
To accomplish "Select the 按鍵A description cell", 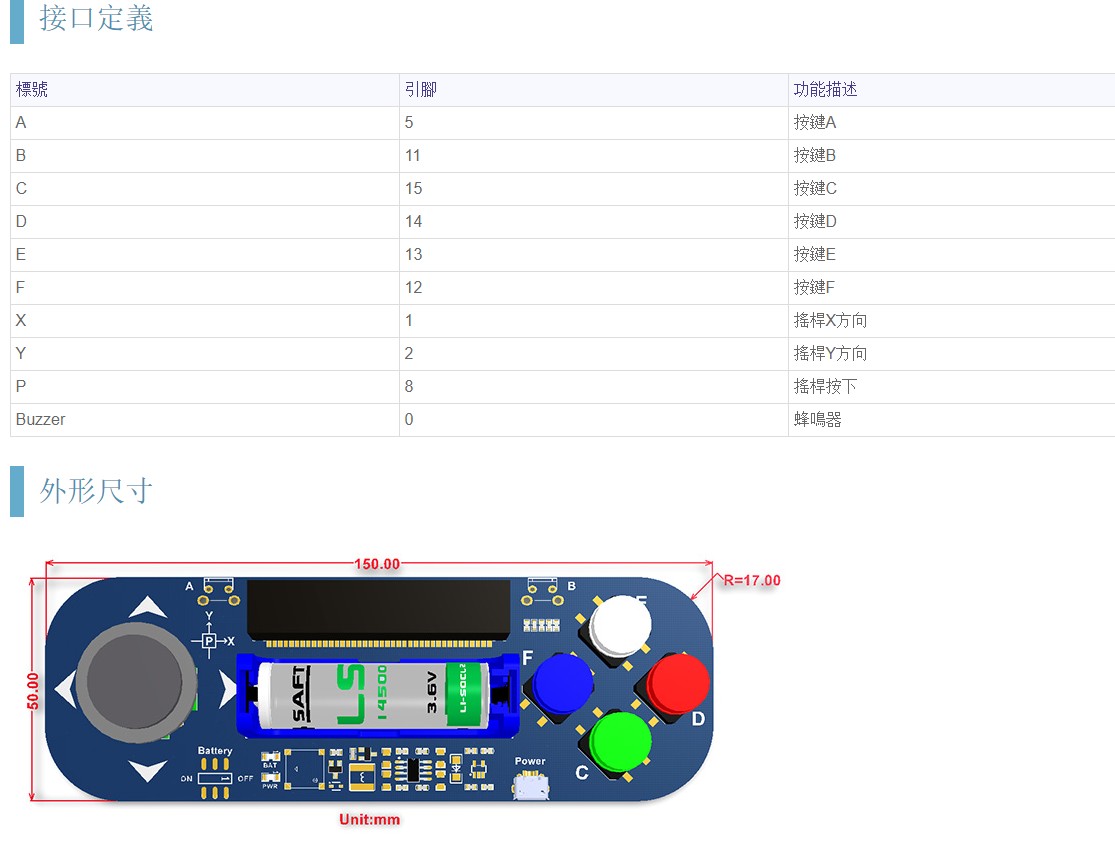I will (951, 122).
